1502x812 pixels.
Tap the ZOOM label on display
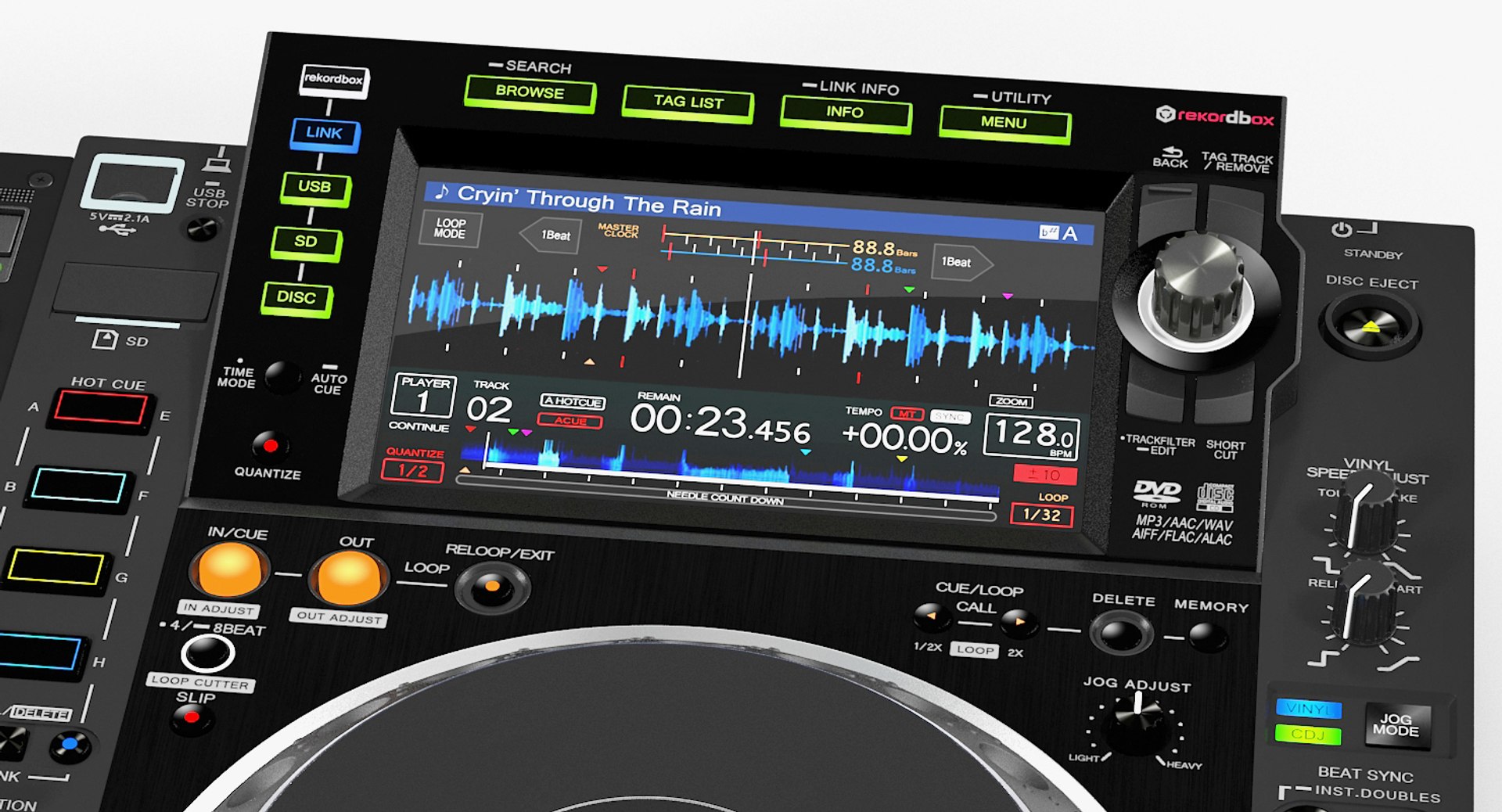[1012, 402]
